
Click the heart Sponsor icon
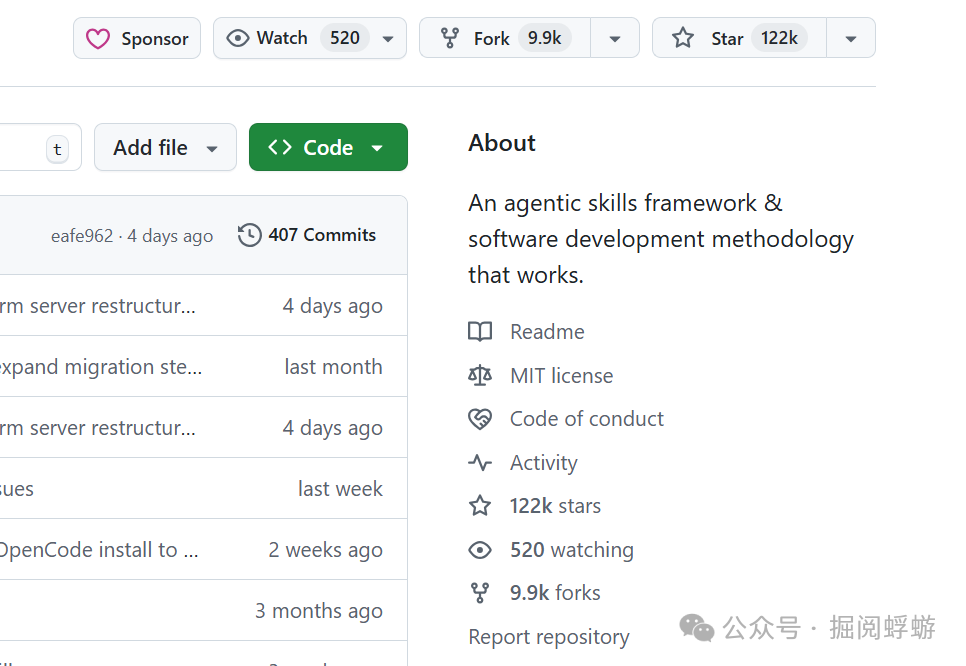pyautogui.click(x=97, y=39)
